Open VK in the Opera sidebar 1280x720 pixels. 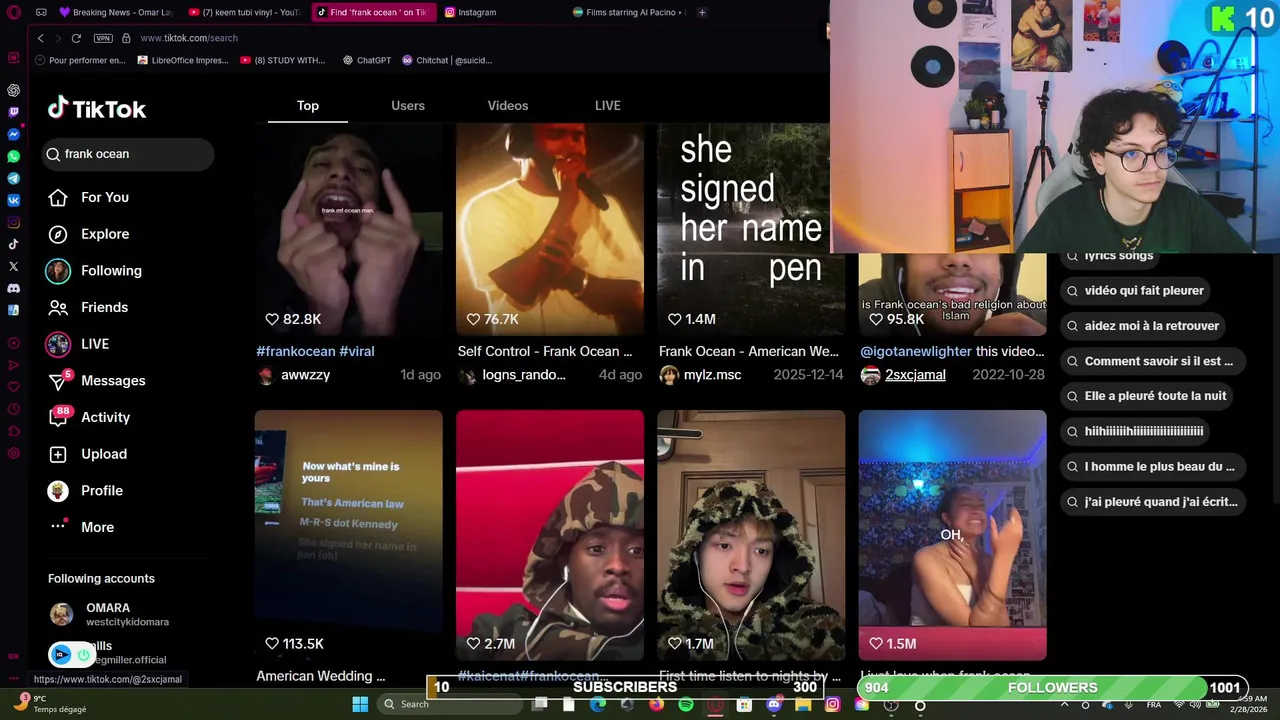click(x=13, y=200)
